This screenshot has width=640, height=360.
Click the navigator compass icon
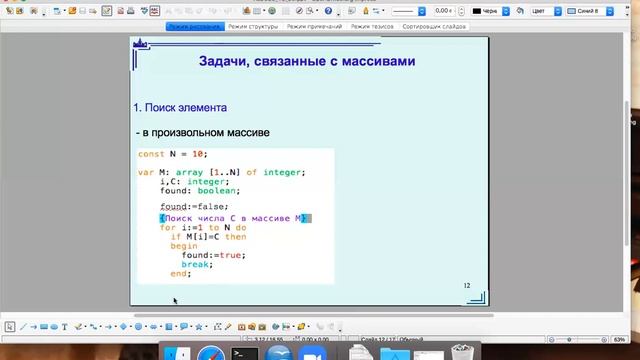click(299, 11)
